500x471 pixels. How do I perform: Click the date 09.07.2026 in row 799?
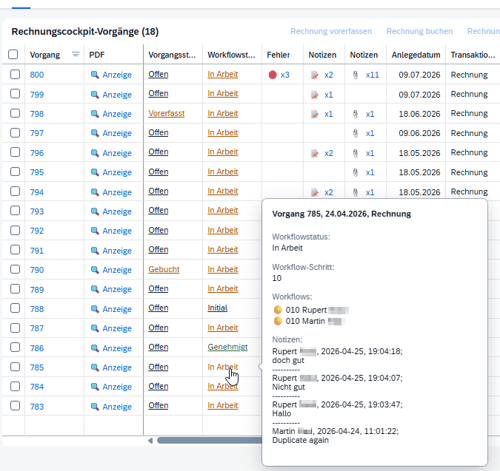tap(419, 95)
